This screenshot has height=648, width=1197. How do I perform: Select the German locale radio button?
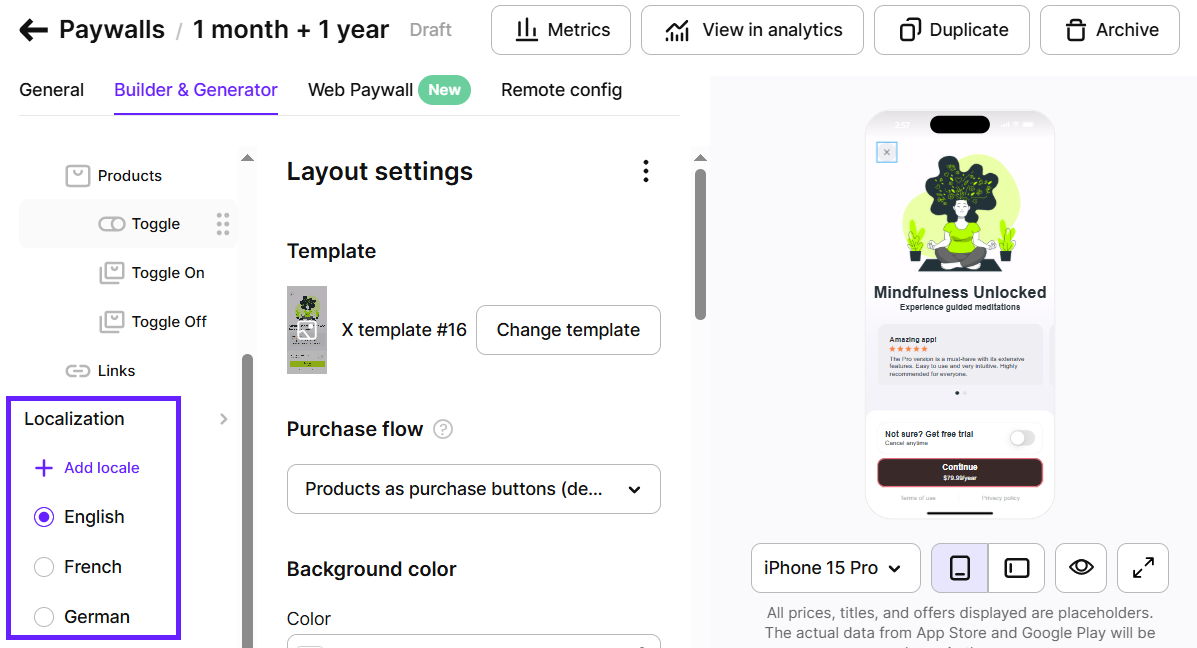tap(44, 617)
